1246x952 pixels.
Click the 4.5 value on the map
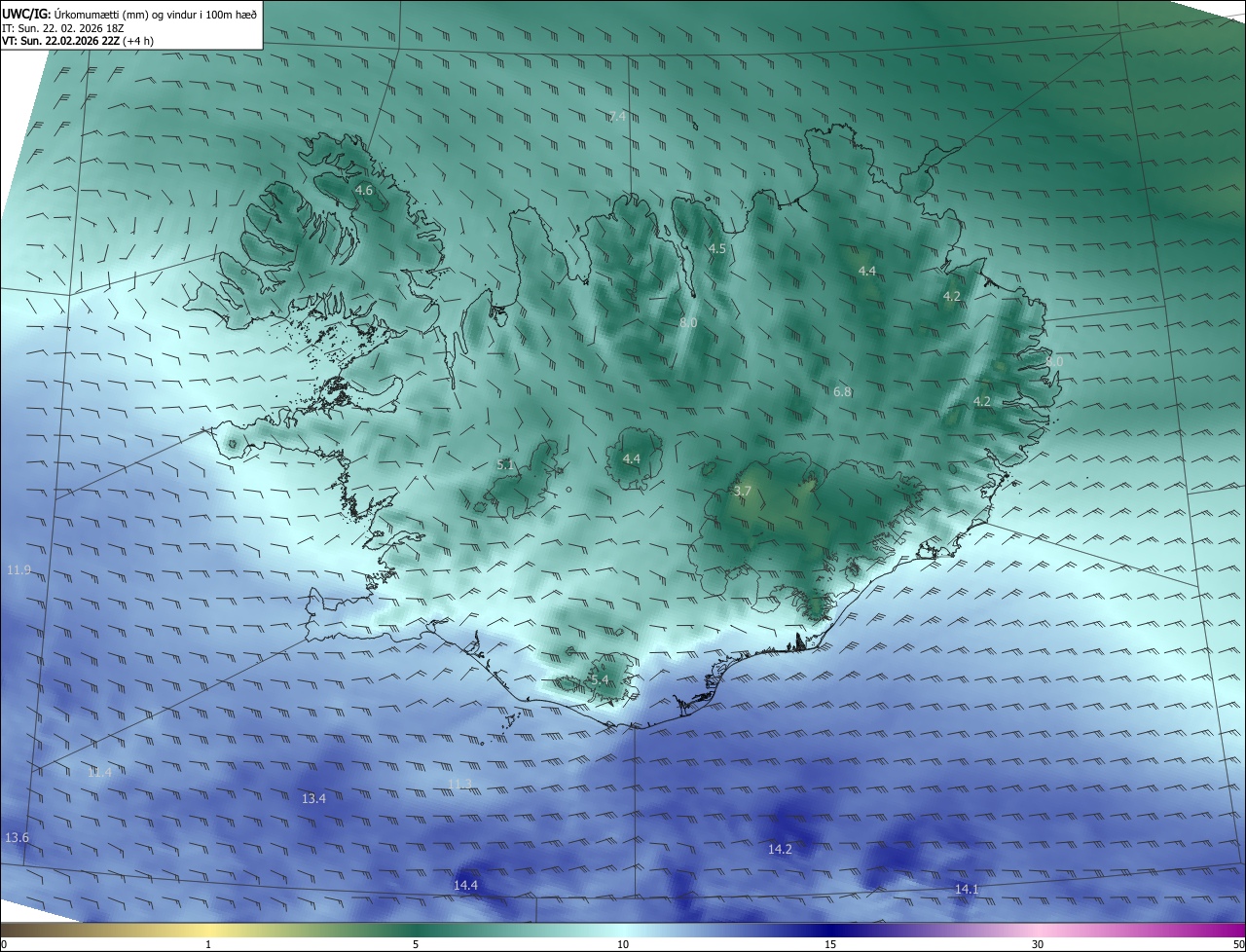point(717,249)
